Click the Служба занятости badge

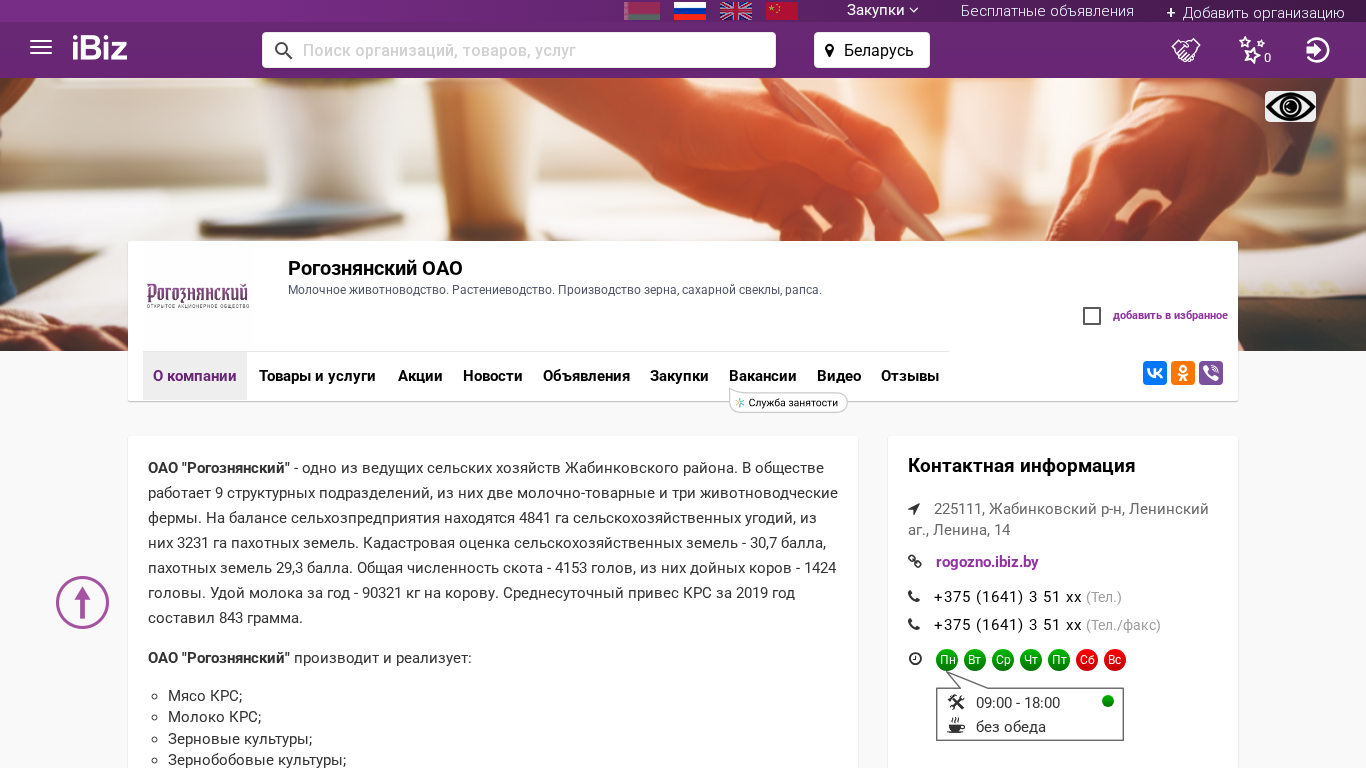(x=788, y=402)
